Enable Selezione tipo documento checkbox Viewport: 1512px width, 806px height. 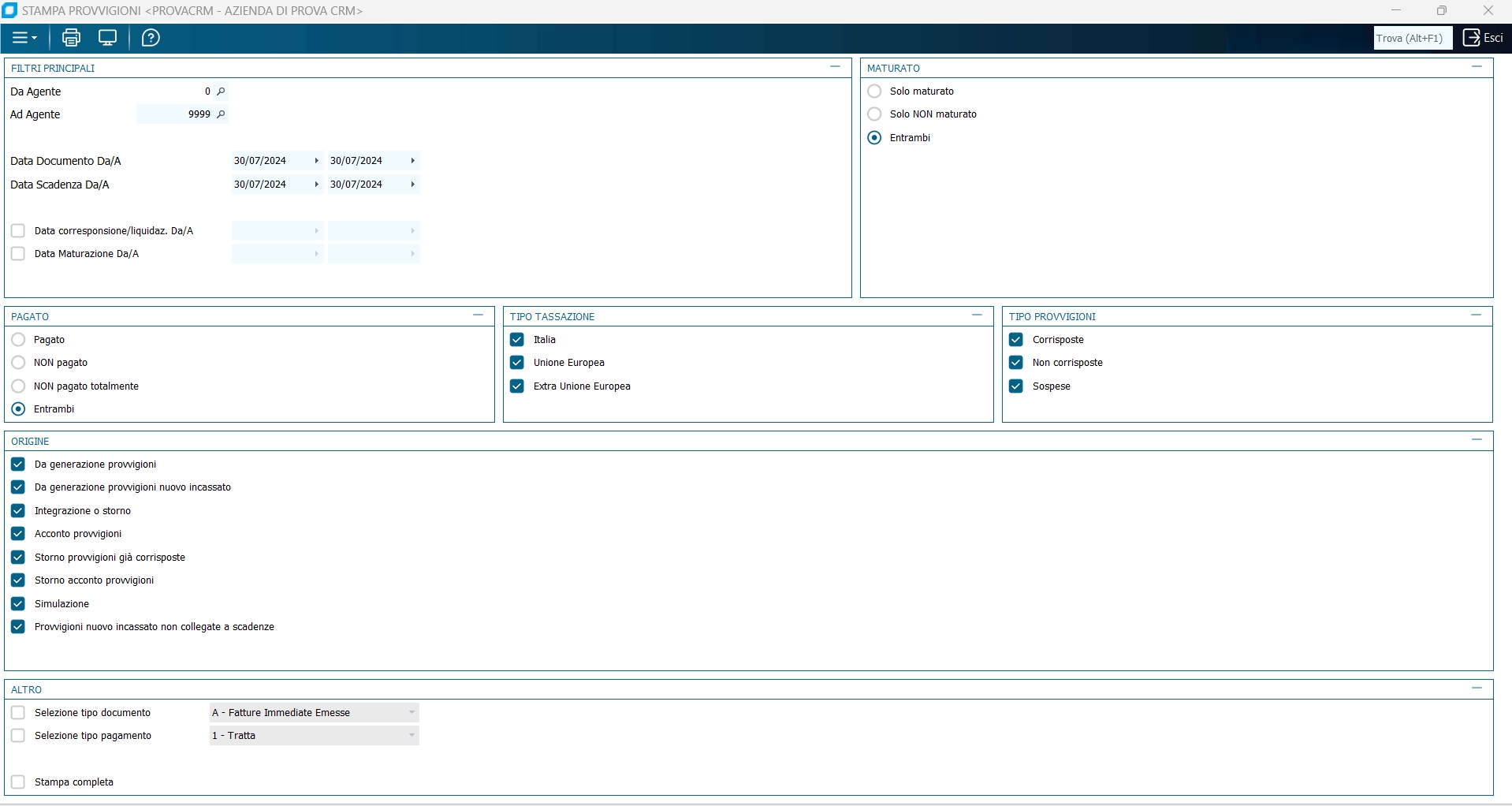pos(18,713)
